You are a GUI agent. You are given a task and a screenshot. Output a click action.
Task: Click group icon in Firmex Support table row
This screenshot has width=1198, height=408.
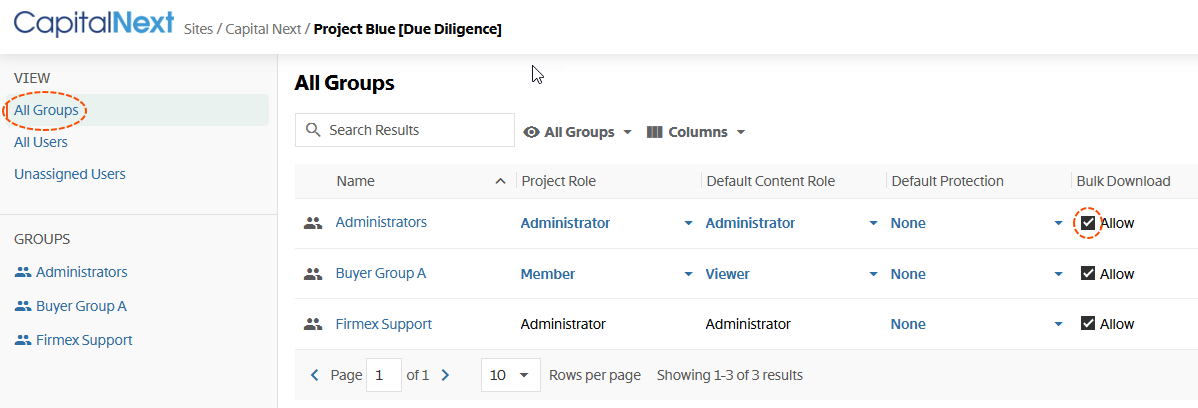point(312,324)
